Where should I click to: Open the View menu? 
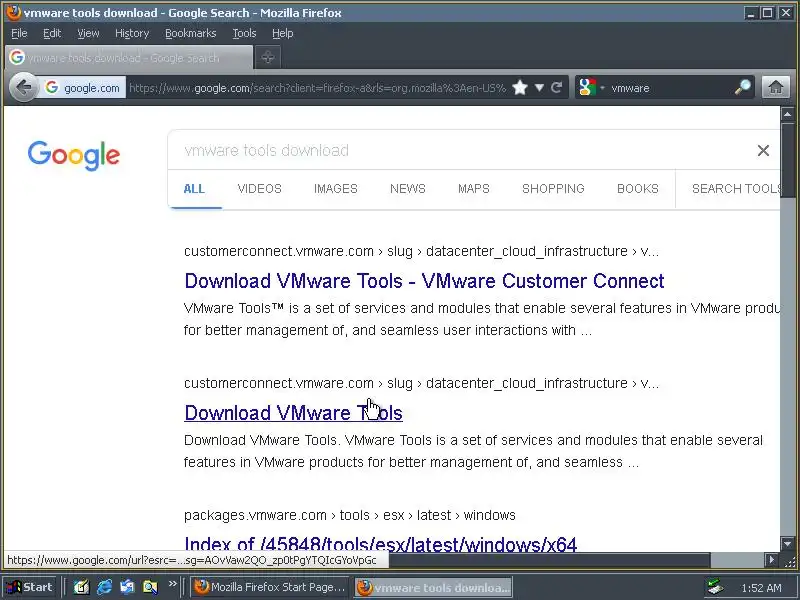[x=88, y=33]
